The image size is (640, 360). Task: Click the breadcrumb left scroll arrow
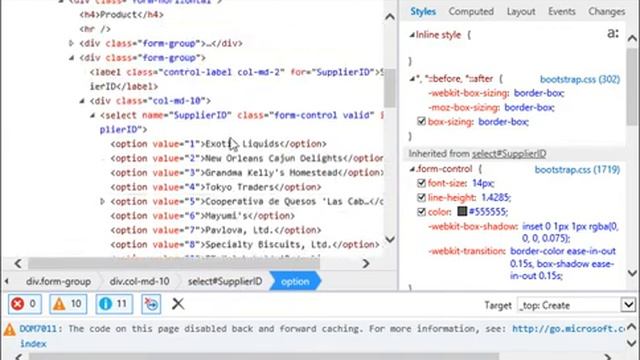(7, 281)
